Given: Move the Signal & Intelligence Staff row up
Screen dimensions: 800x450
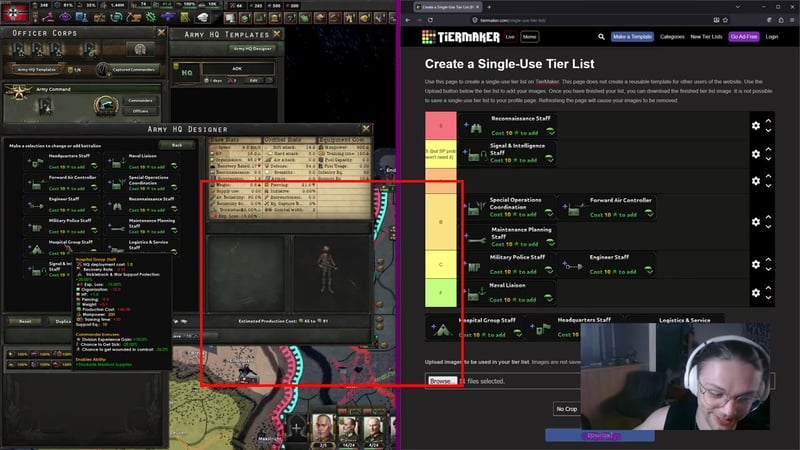Looking at the screenshot, I should 768,149.
